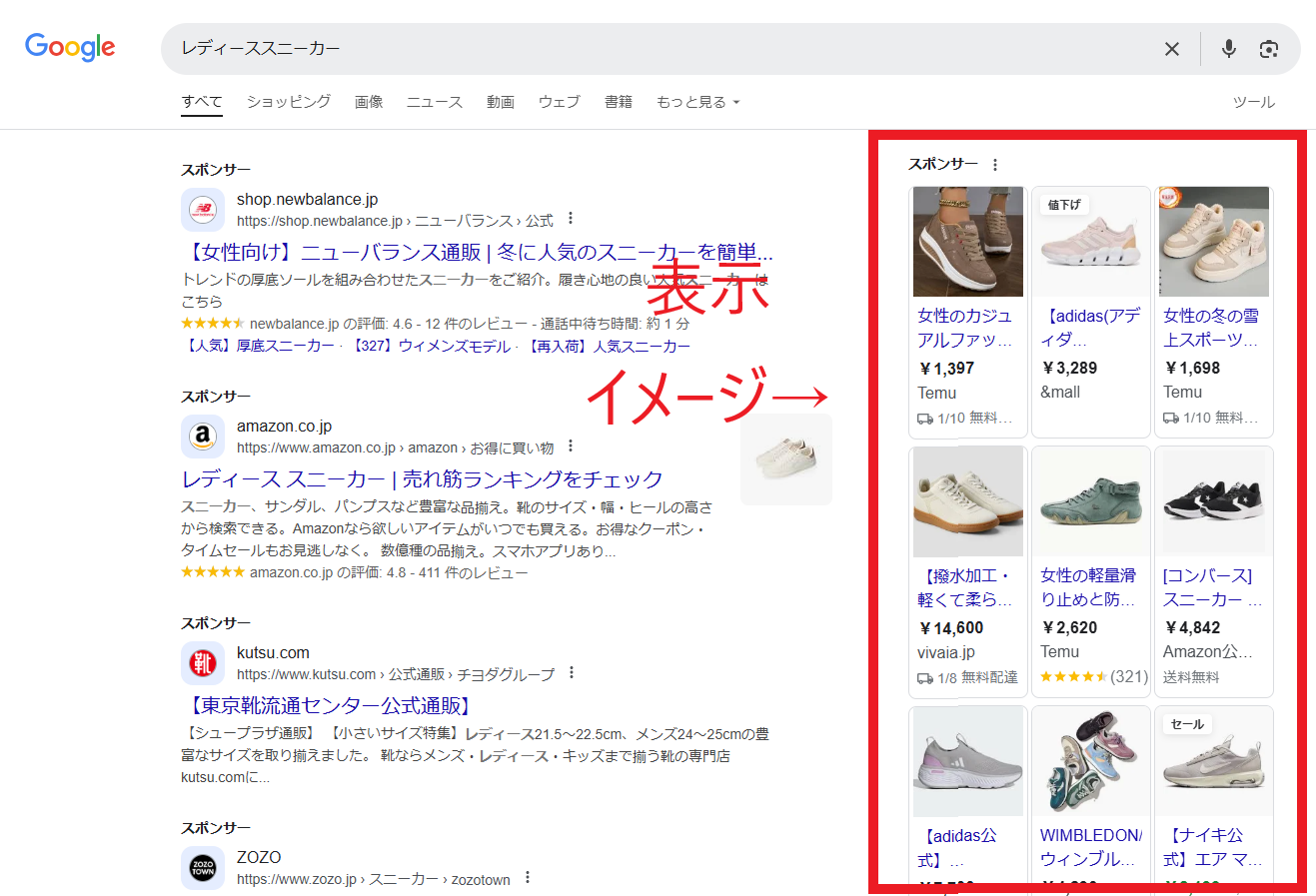This screenshot has height=896, width=1316.
Task: Click the Google logo
Action: tap(70, 47)
